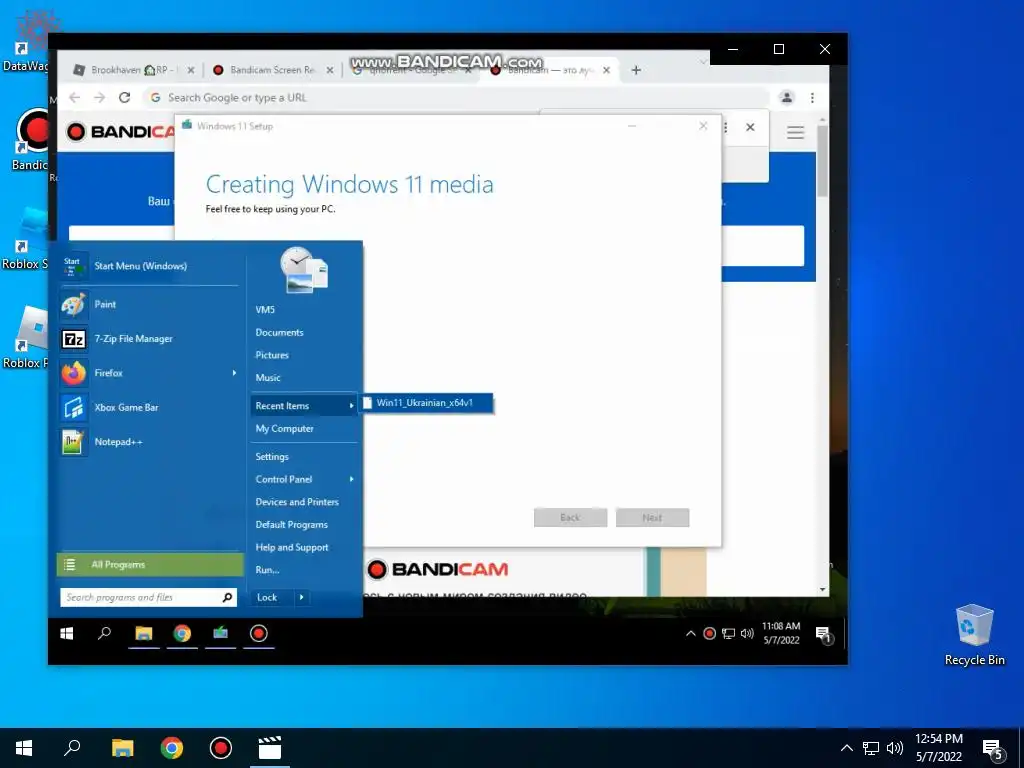Viewport: 1024px width, 768px height.
Task: Open Settings from start menu
Action: click(272, 456)
